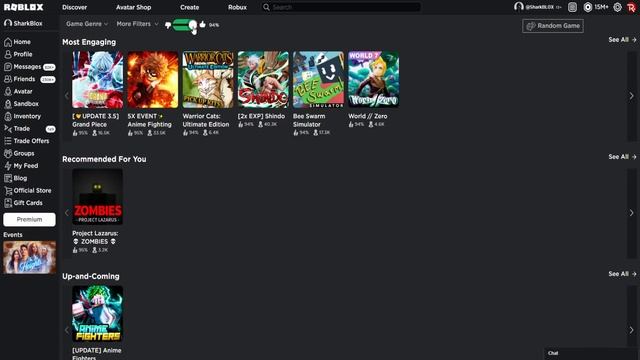This screenshot has width=640, height=360.
Task: Open the Avatar Shop tab
Action: pyautogui.click(x=133, y=7)
